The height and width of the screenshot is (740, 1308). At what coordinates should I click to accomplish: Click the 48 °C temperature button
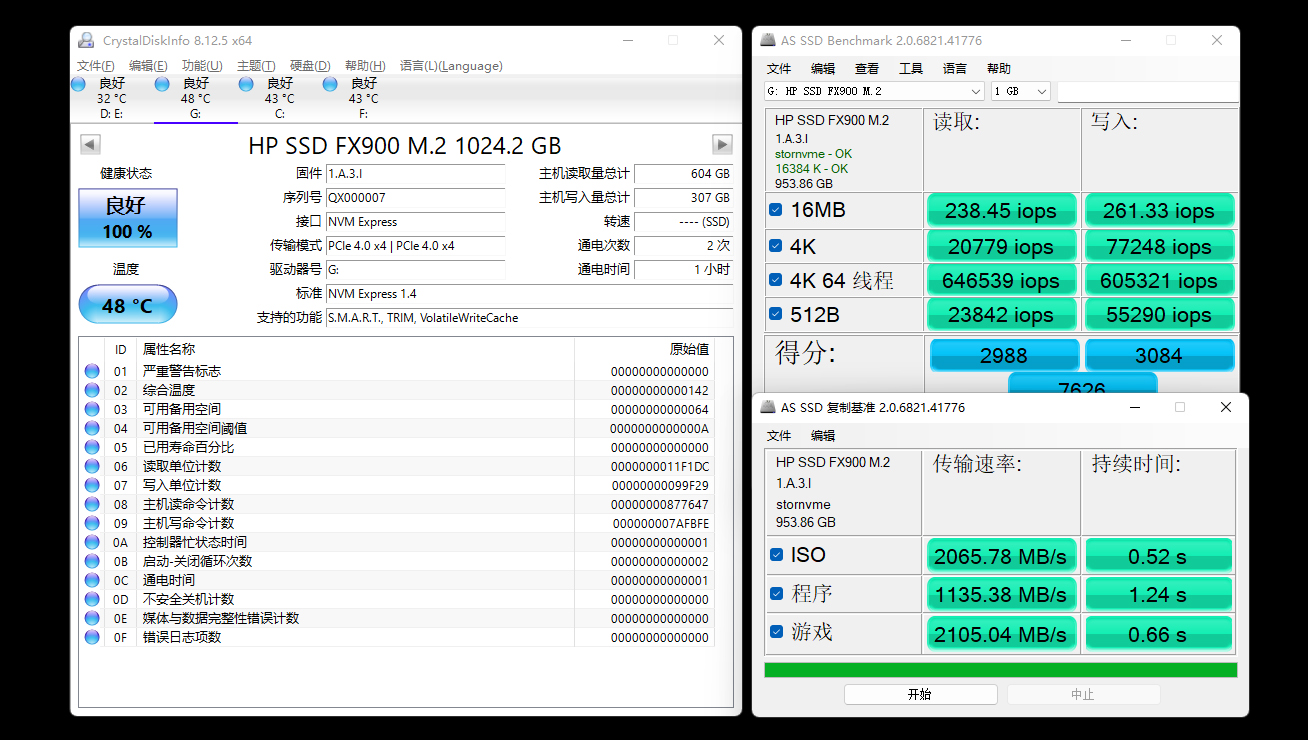[x=128, y=305]
